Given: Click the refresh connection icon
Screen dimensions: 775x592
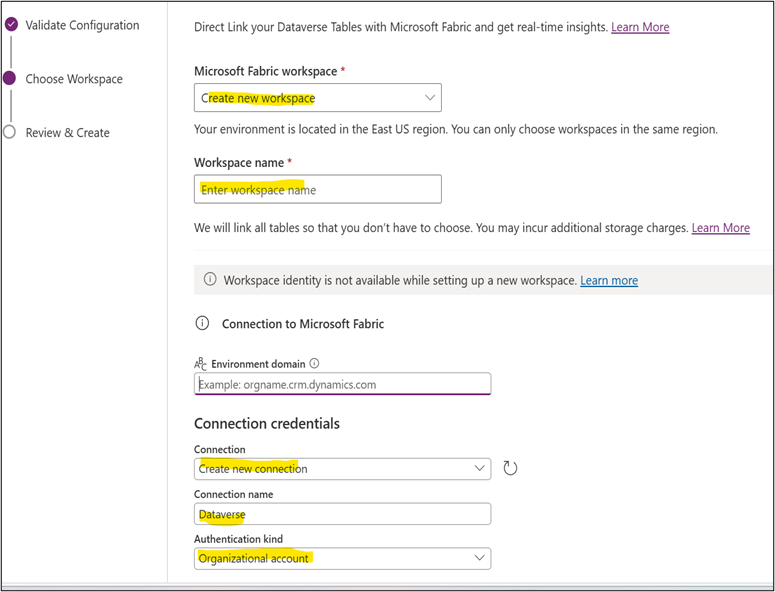Looking at the screenshot, I should (510, 468).
